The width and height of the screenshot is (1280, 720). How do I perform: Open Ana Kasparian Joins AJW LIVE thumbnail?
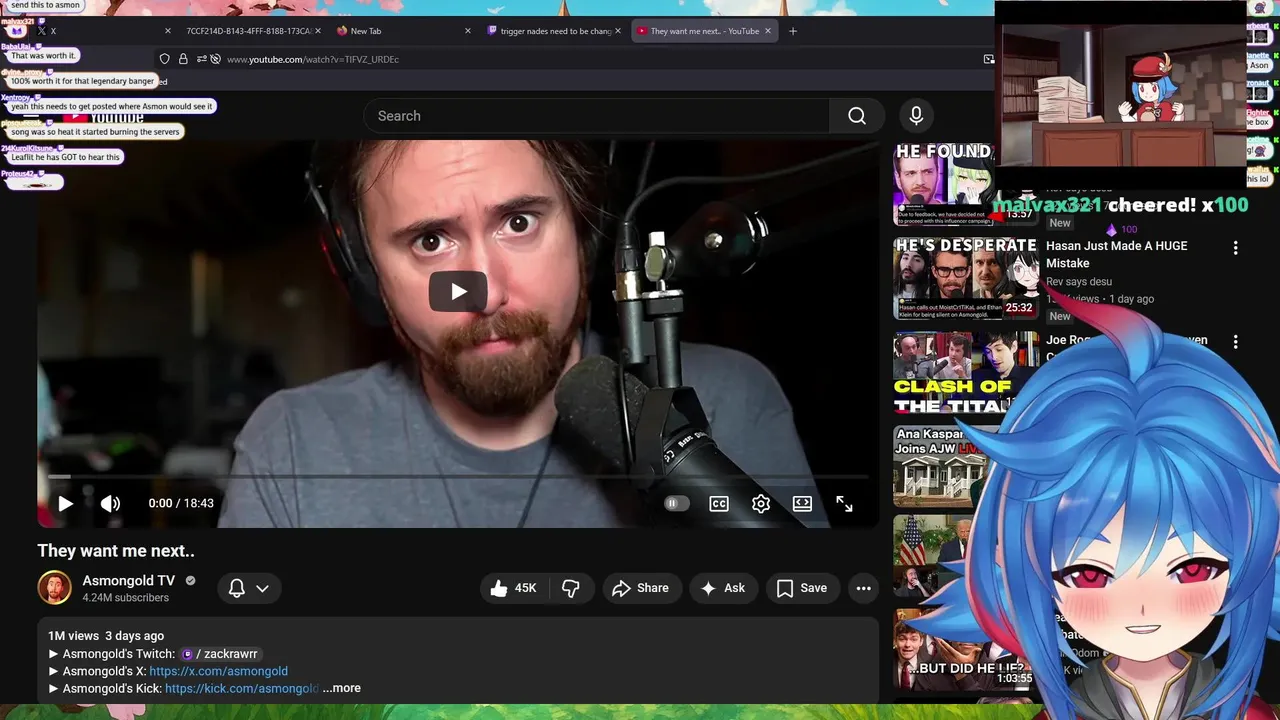click(940, 467)
